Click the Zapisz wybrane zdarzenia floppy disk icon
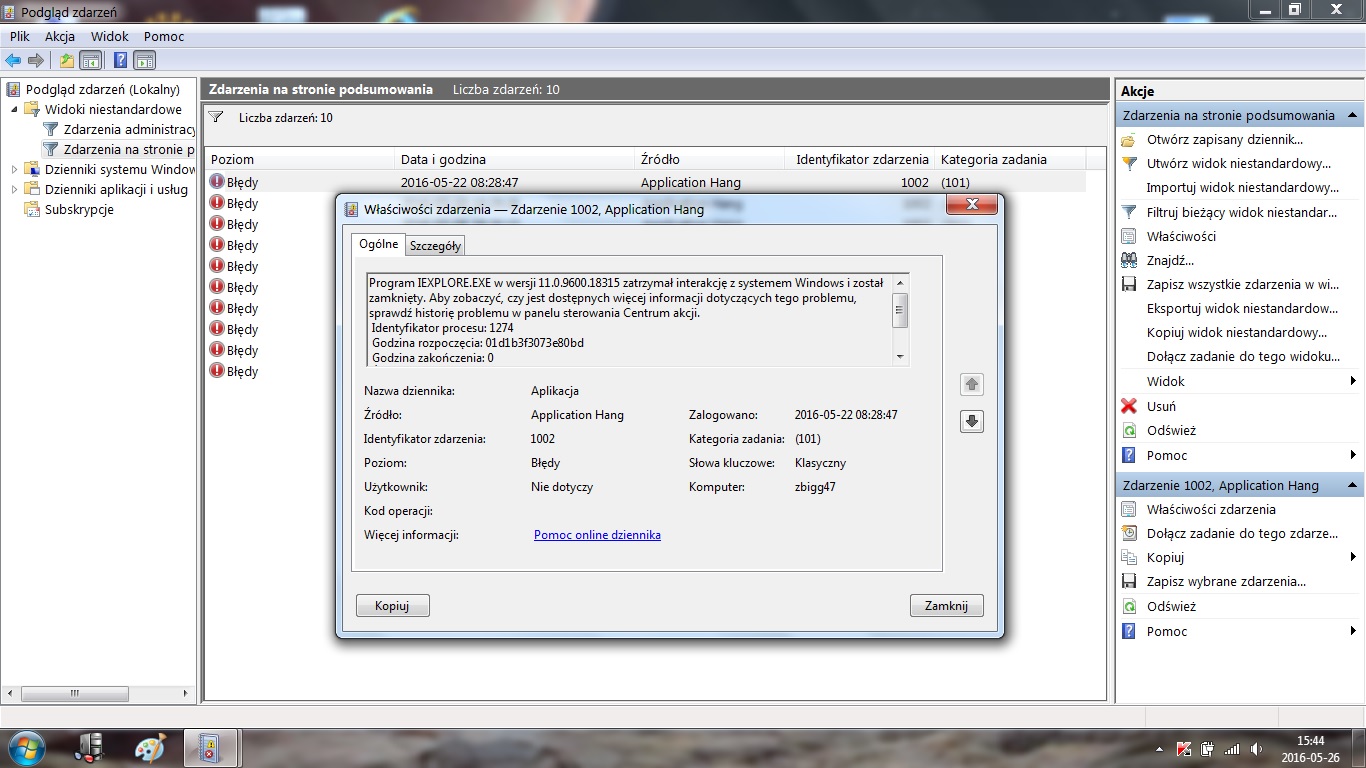 click(x=1129, y=582)
